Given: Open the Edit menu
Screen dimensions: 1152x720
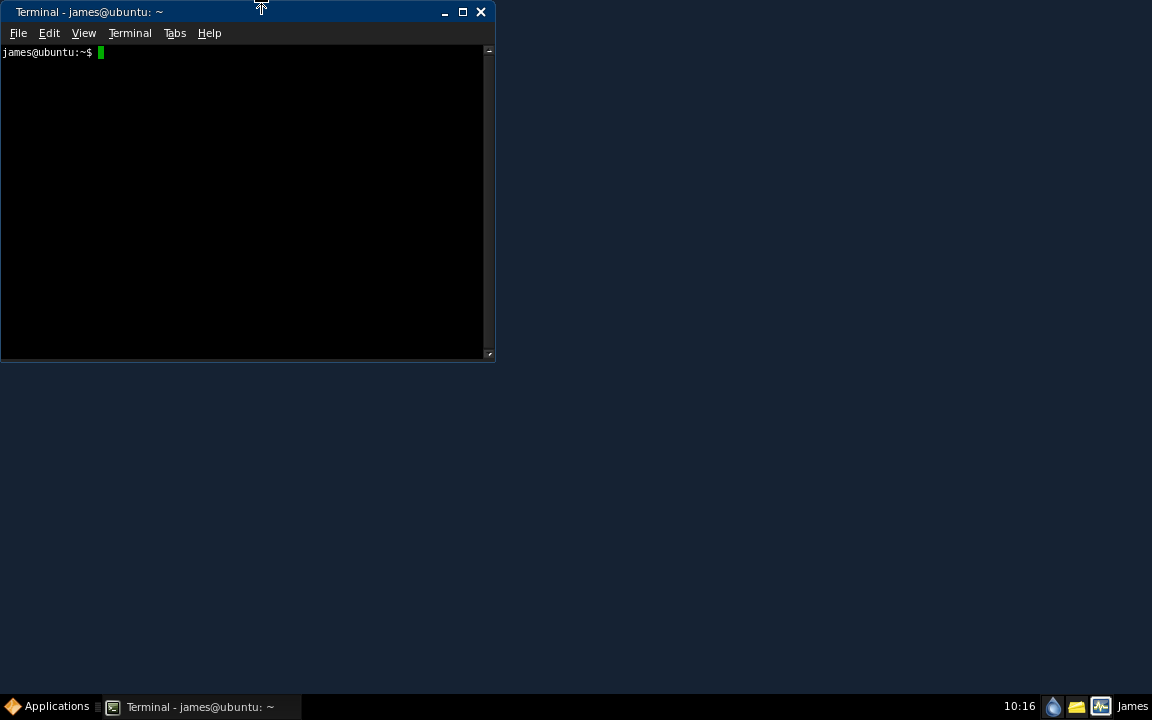Looking at the screenshot, I should 48,33.
